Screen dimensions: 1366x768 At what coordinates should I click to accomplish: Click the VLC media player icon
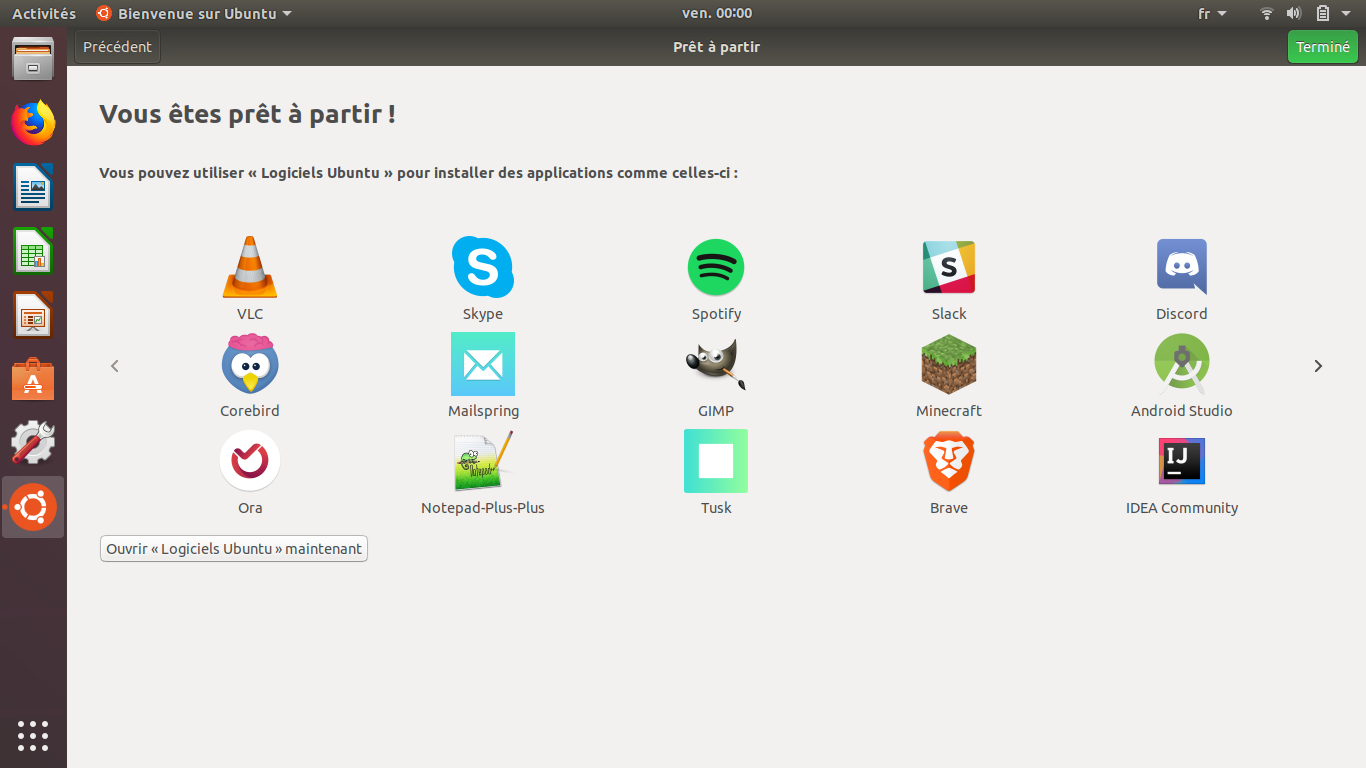[x=249, y=267]
